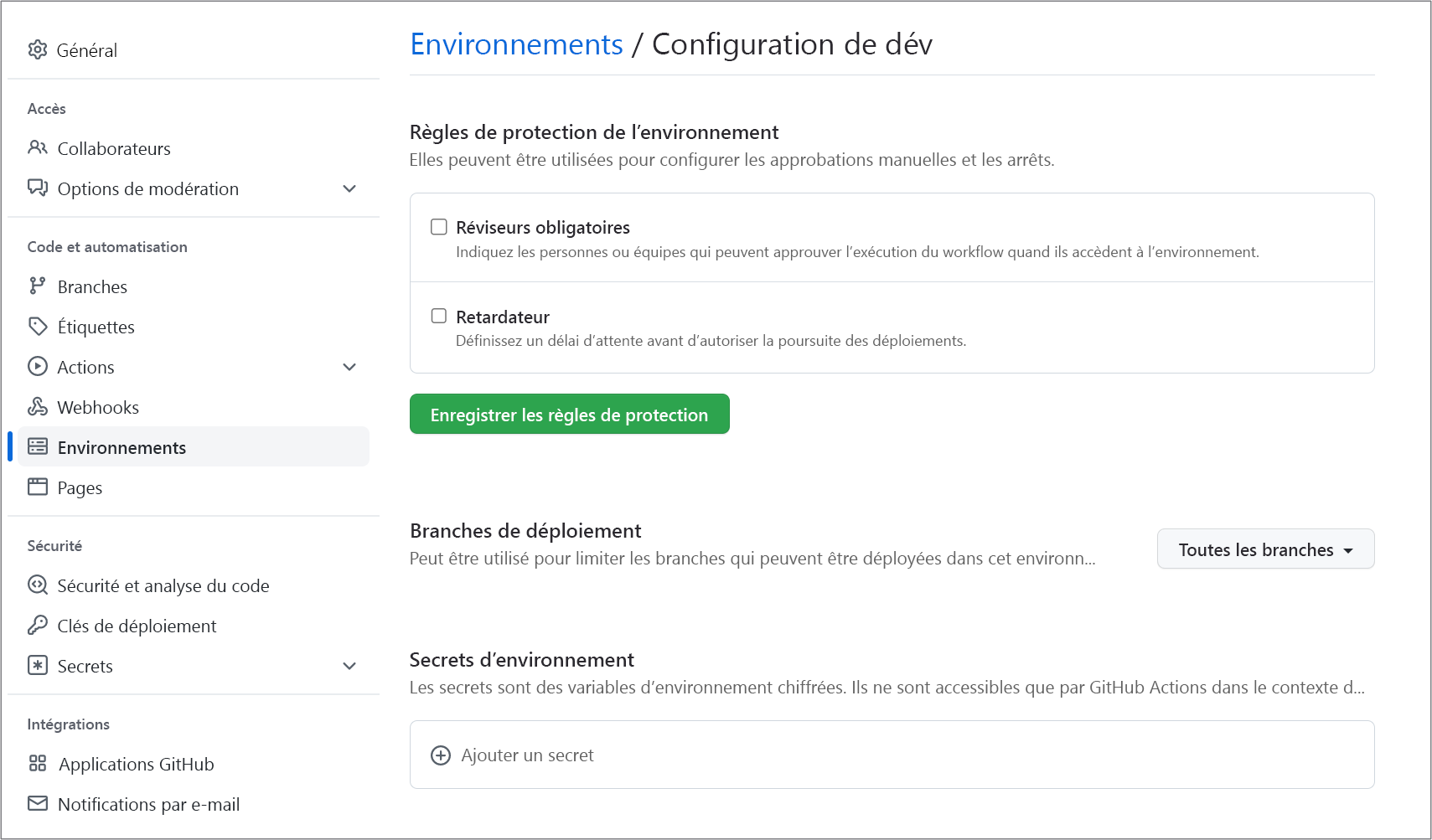This screenshot has width=1432, height=840.
Task: Select Sécurité et analyse du code
Action: pyautogui.click(x=163, y=585)
